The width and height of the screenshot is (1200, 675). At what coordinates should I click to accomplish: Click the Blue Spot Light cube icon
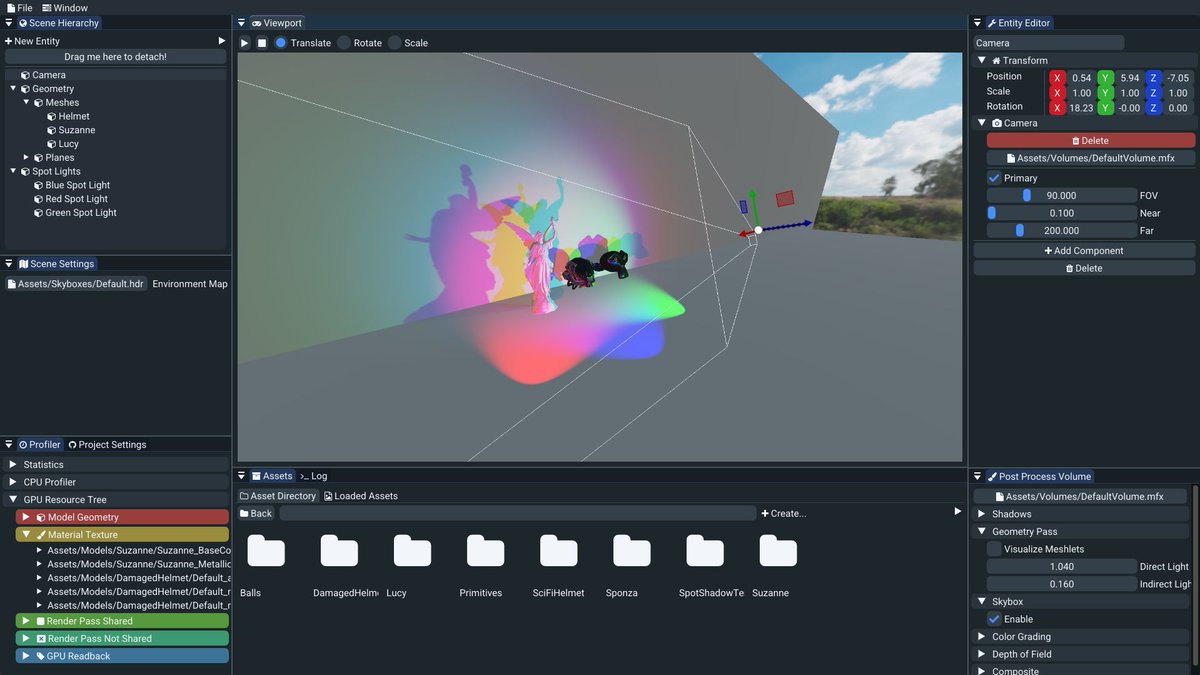click(x=38, y=185)
